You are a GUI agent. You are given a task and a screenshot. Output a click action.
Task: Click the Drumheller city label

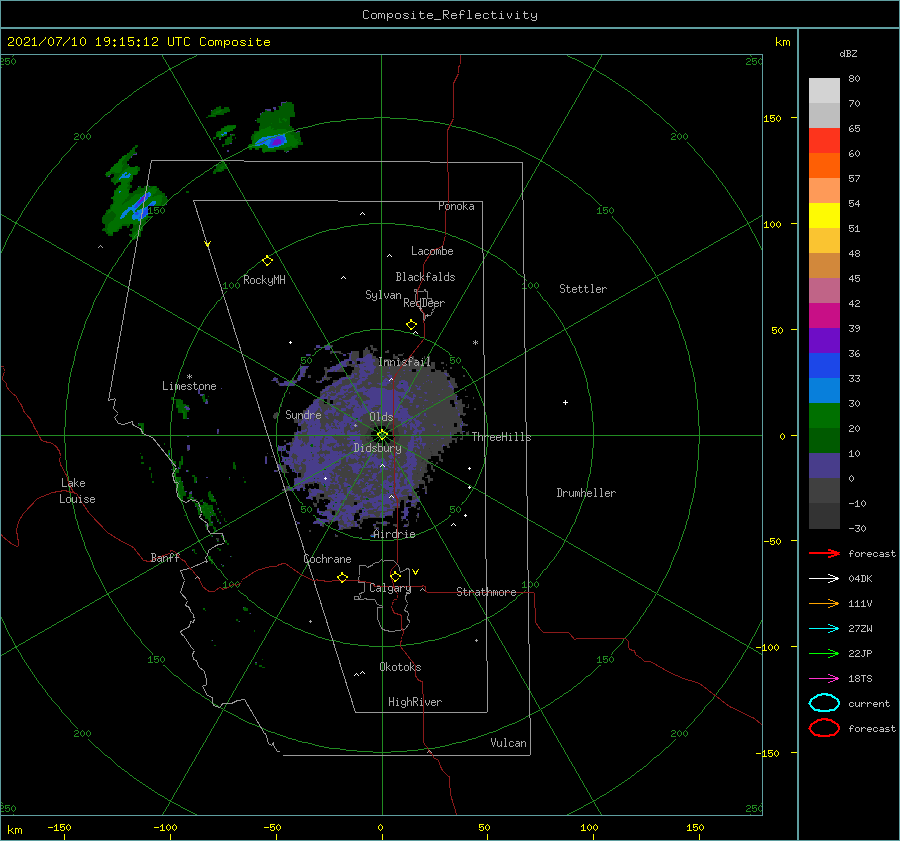coord(586,493)
